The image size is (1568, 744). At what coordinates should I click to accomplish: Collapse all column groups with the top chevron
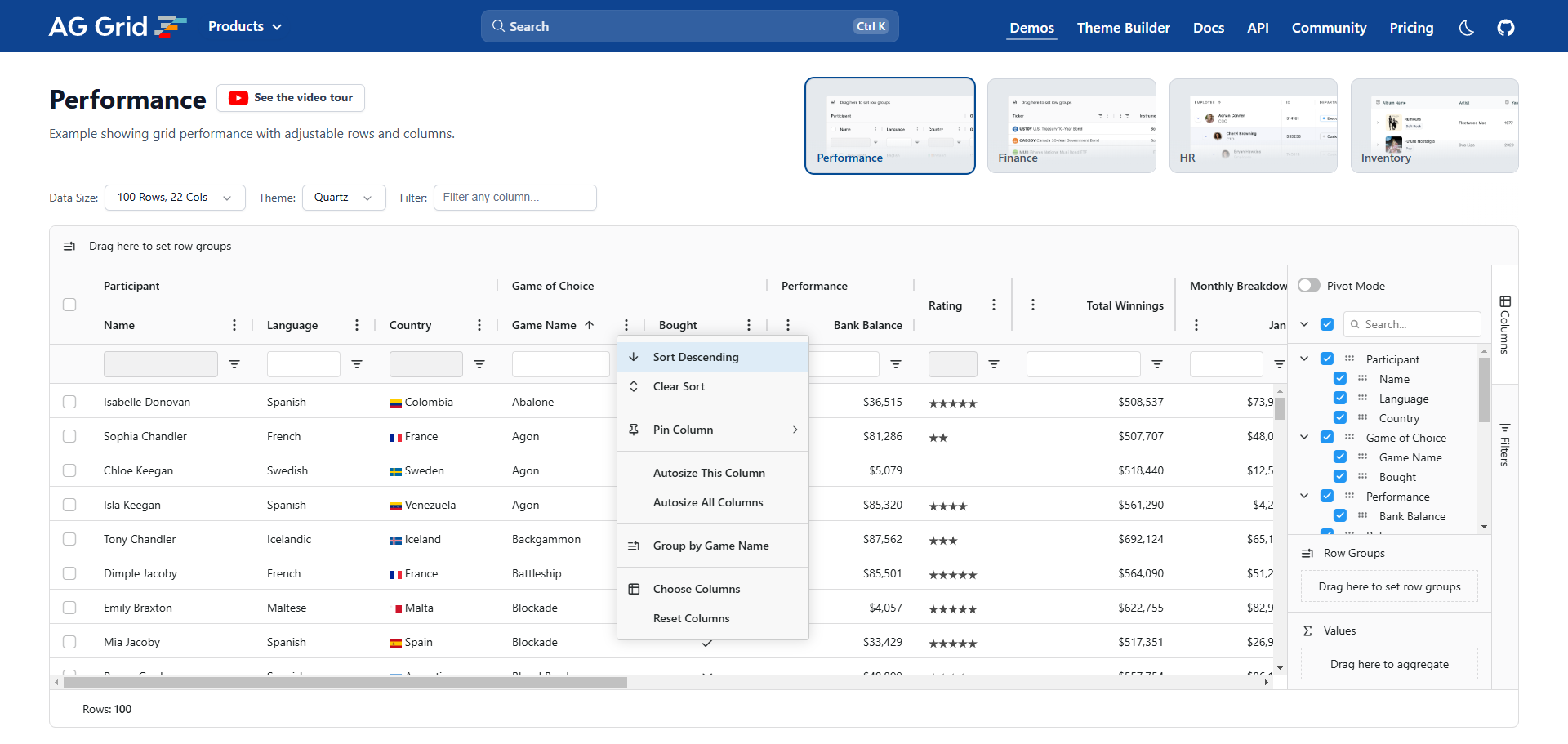pyautogui.click(x=1304, y=324)
